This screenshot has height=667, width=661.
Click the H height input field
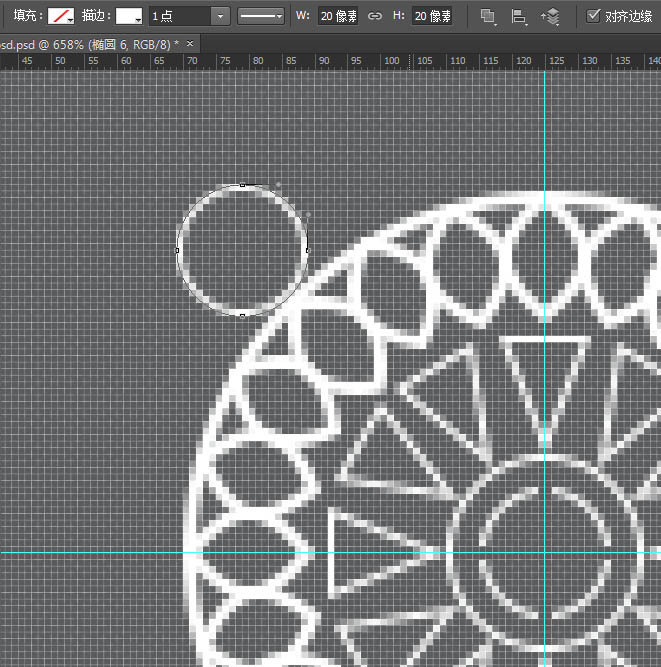coord(432,16)
